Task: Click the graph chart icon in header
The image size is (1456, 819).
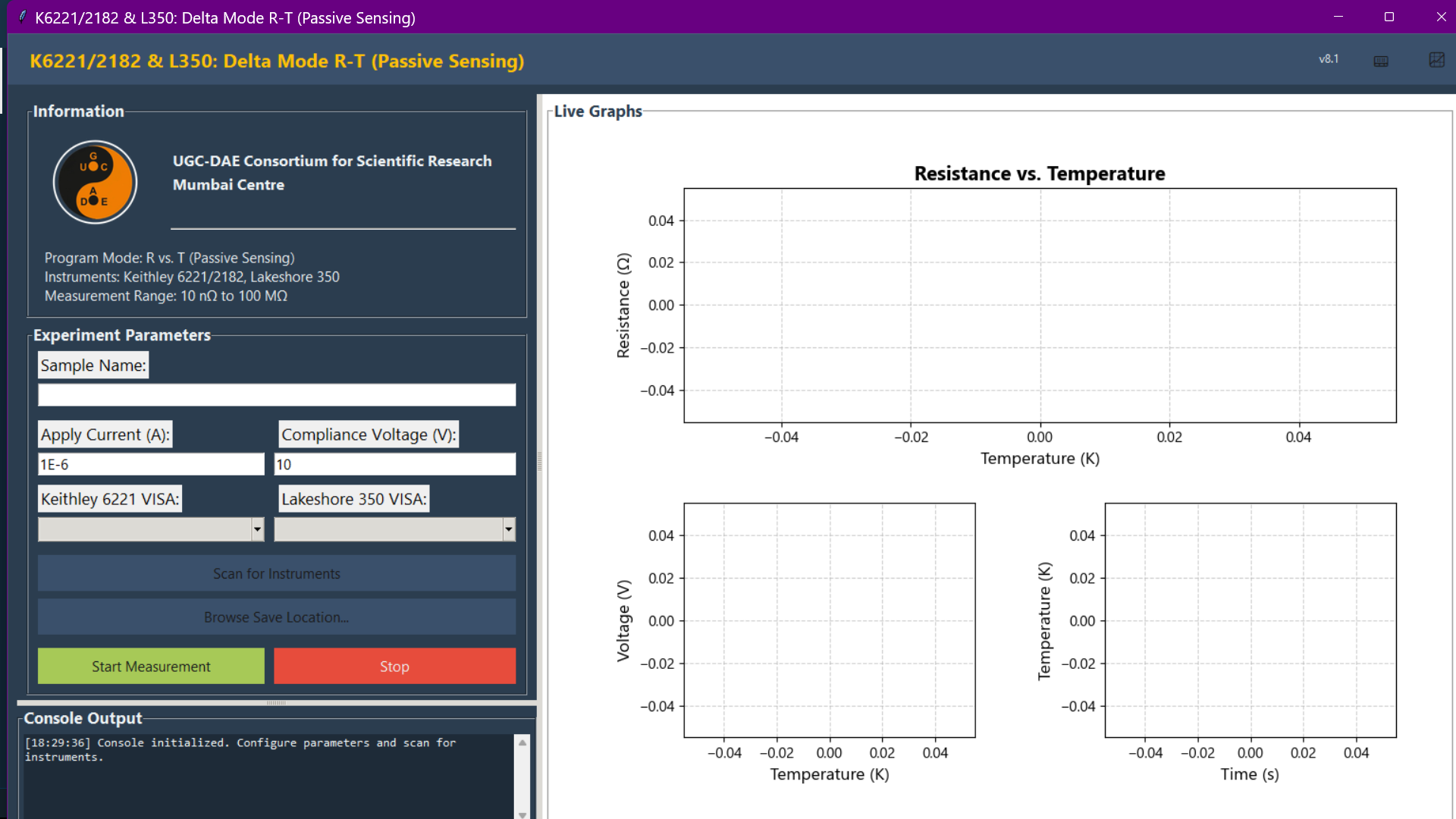Action: pos(1436,60)
